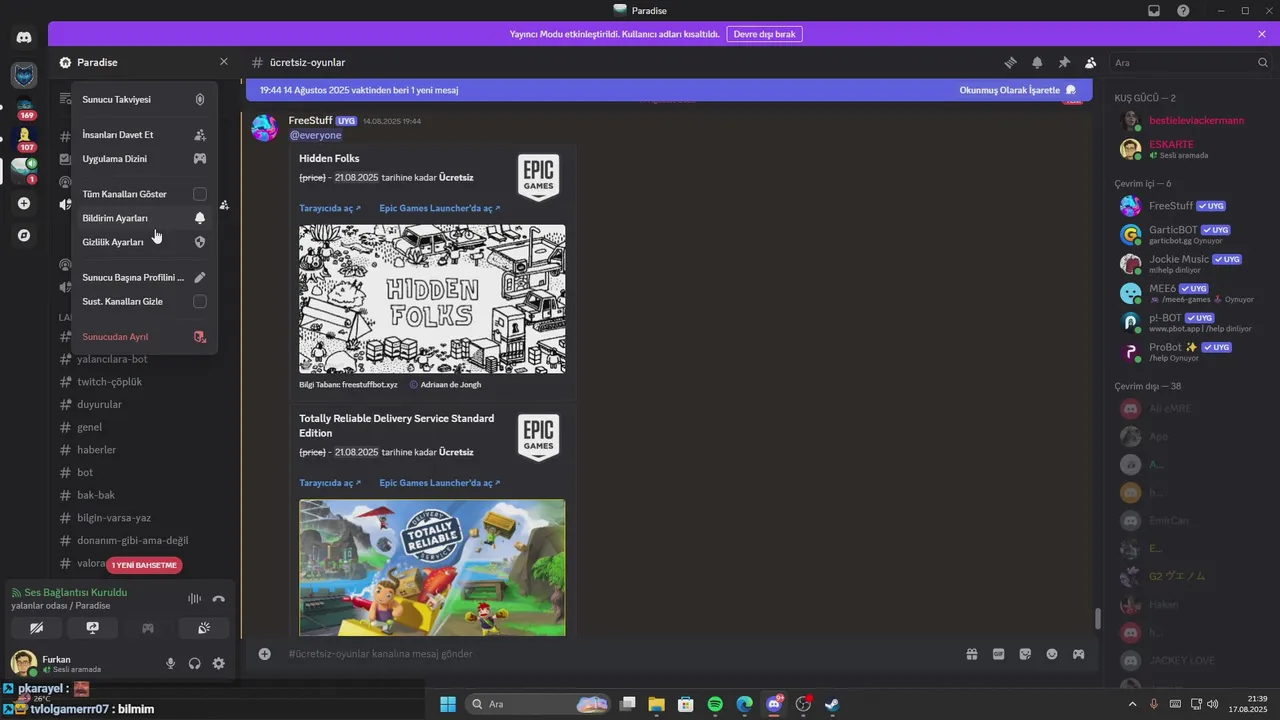
Task: Click the Hidden Folks game image
Action: (432, 299)
